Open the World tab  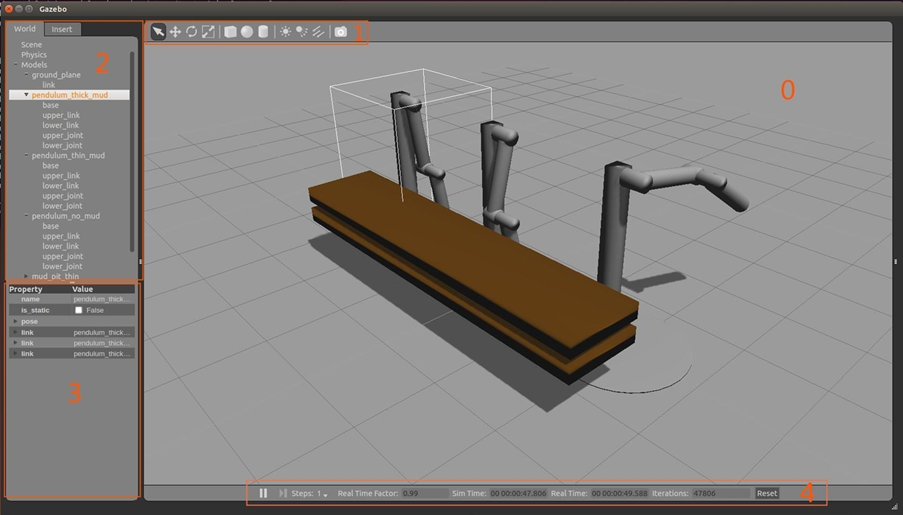pos(24,29)
